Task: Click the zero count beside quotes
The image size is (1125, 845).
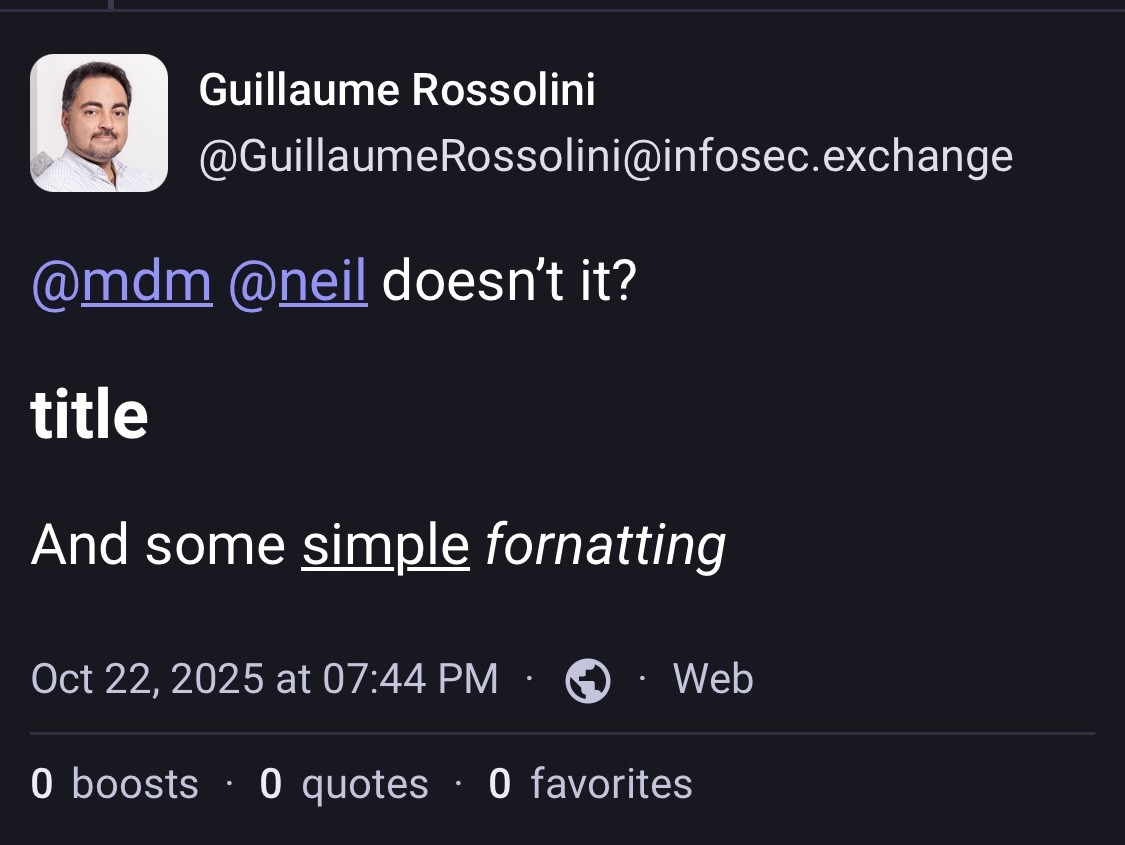Action: [270, 784]
